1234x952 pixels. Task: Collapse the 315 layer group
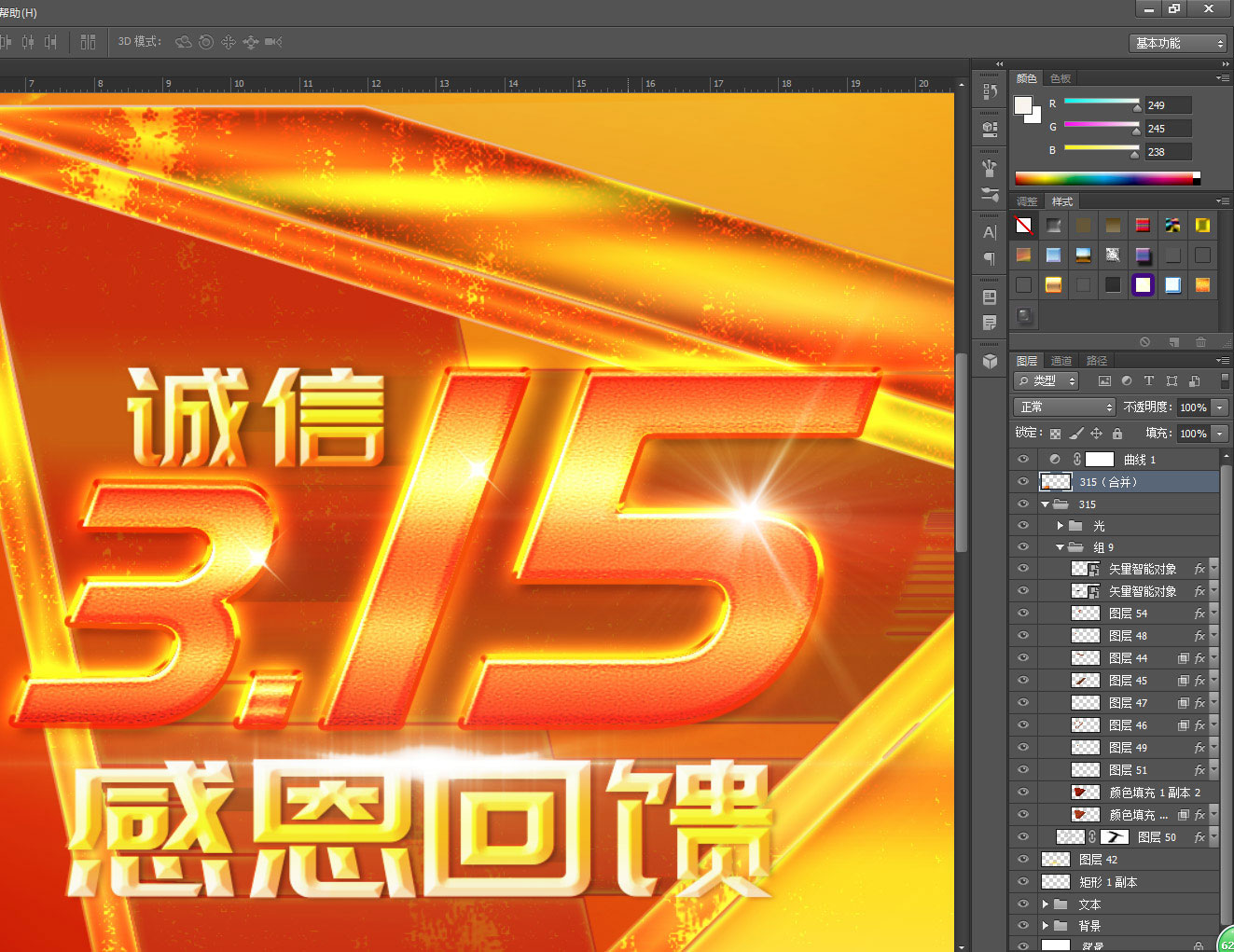click(1045, 504)
